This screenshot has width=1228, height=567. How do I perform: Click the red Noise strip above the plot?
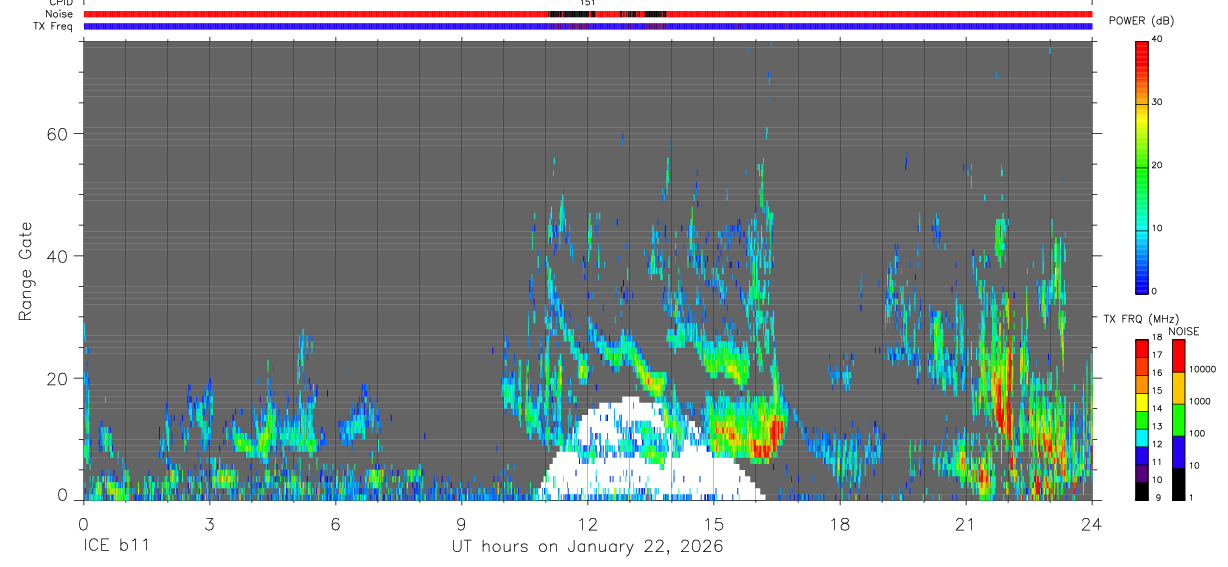(x=588, y=14)
